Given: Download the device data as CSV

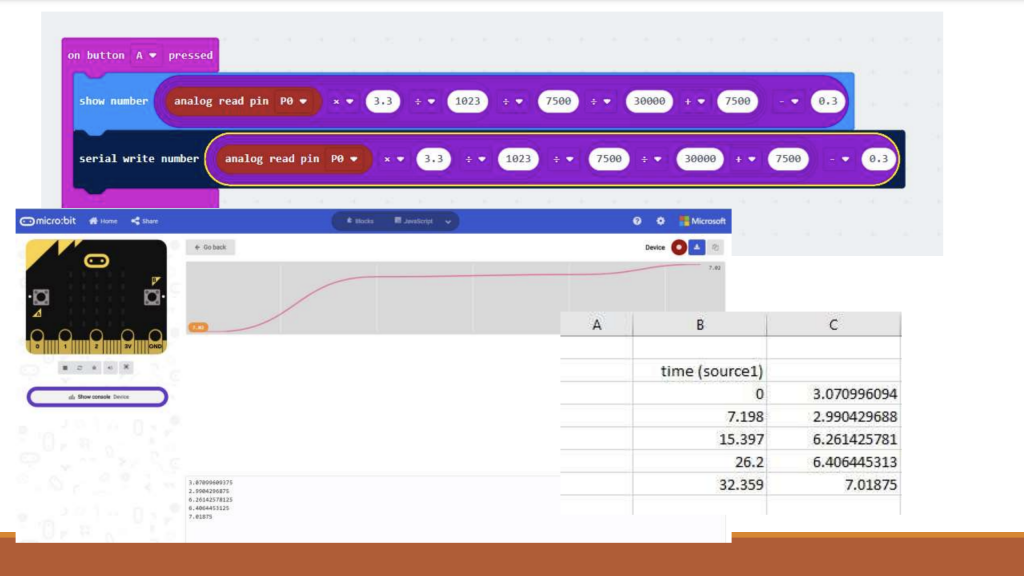Looking at the screenshot, I should (x=697, y=248).
